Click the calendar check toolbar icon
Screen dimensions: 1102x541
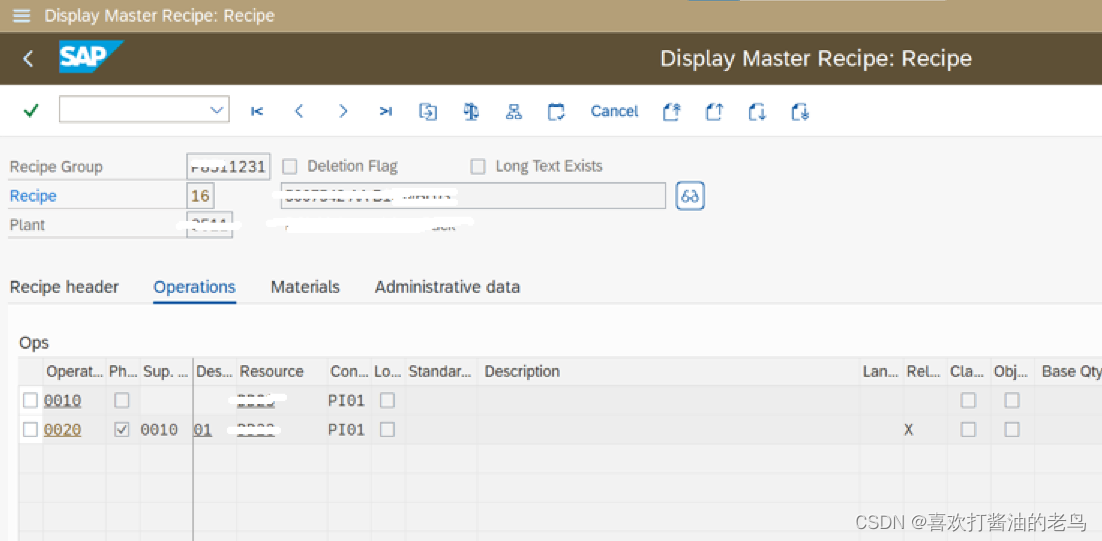coord(556,111)
